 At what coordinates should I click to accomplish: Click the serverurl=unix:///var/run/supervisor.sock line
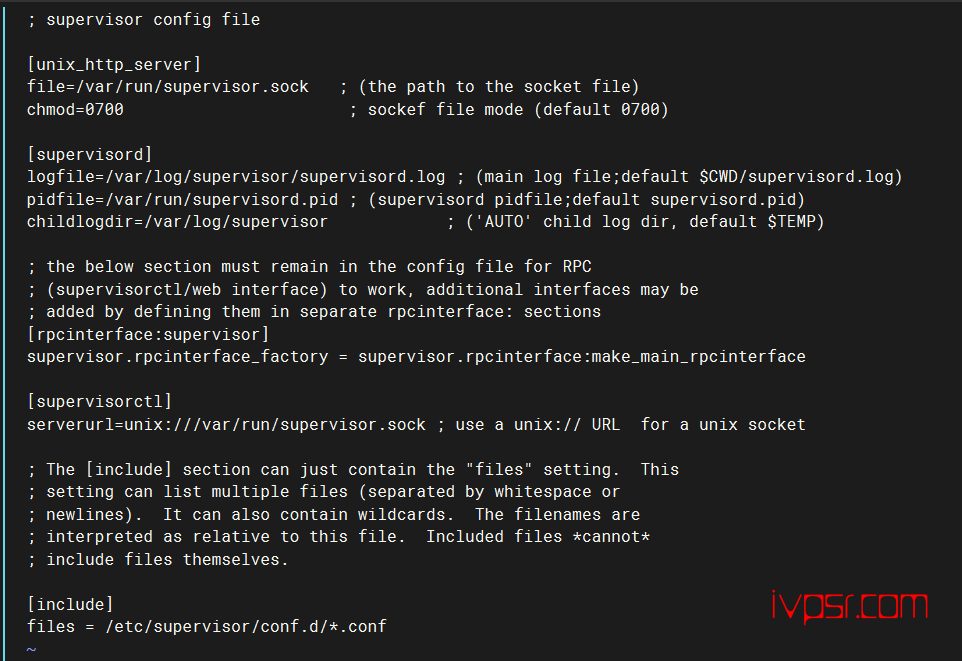[x=226, y=424]
